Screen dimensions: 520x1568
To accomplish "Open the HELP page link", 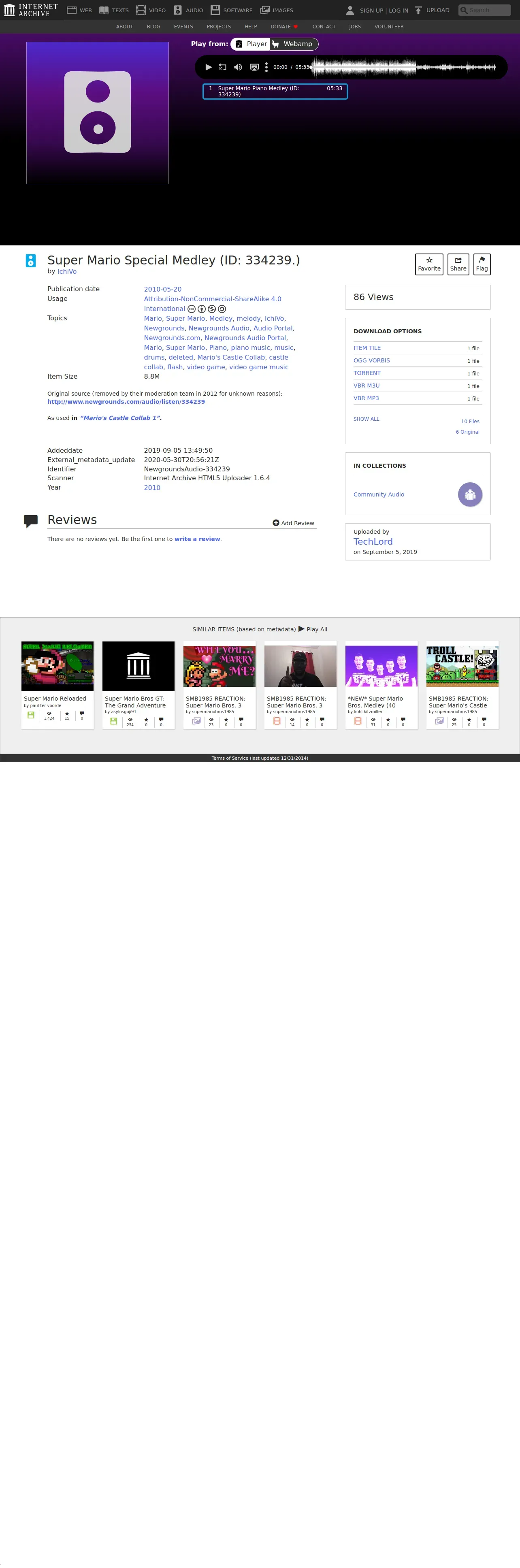I will coord(251,27).
